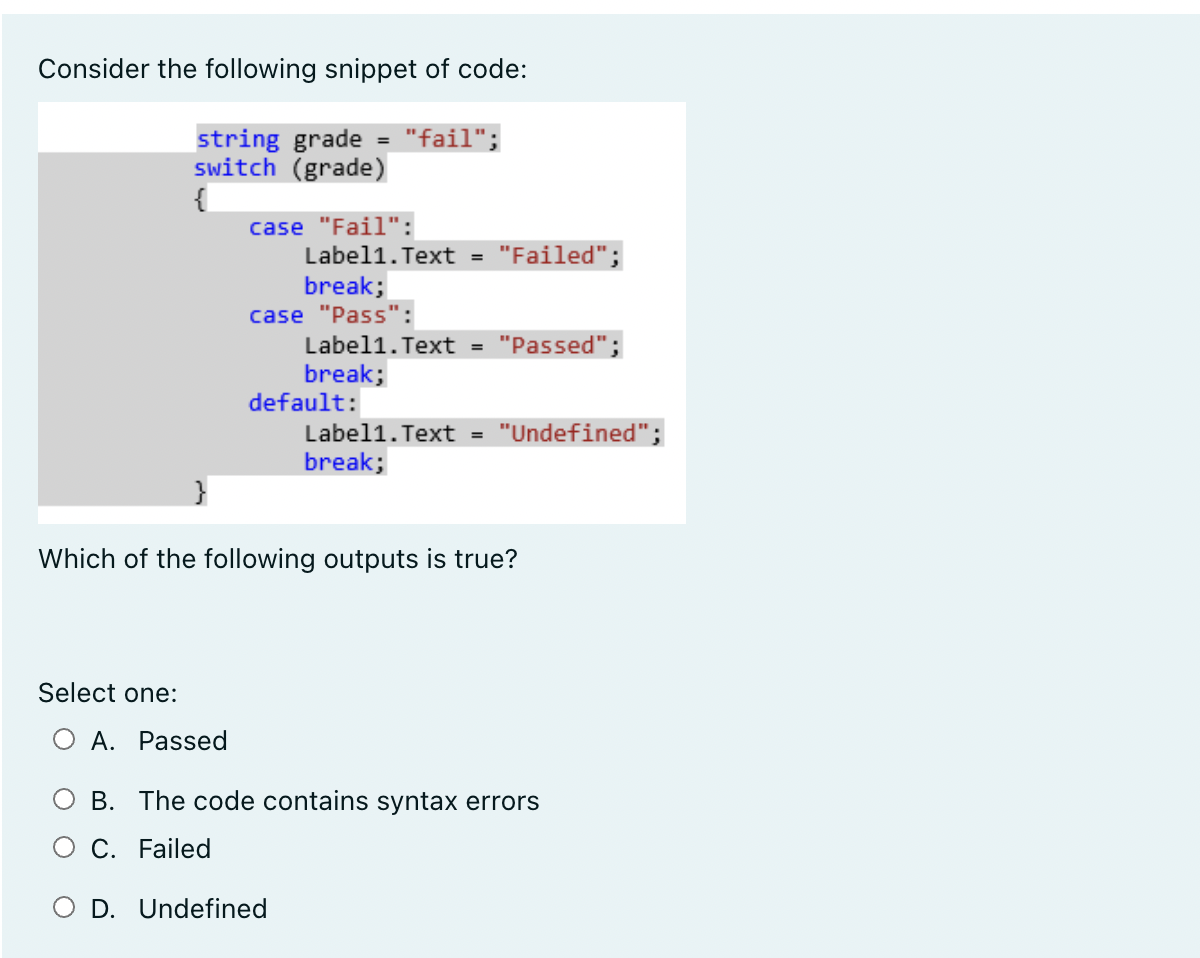Screen dimensions: 1200x958
Task: Click the Label1.Text = "Undefined" line
Action: (483, 433)
